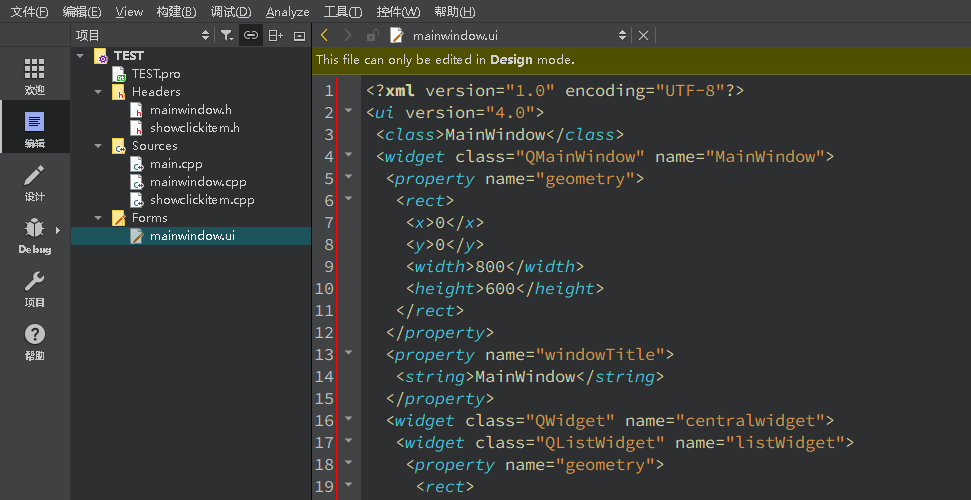Click the split panel icon

(x=276, y=36)
